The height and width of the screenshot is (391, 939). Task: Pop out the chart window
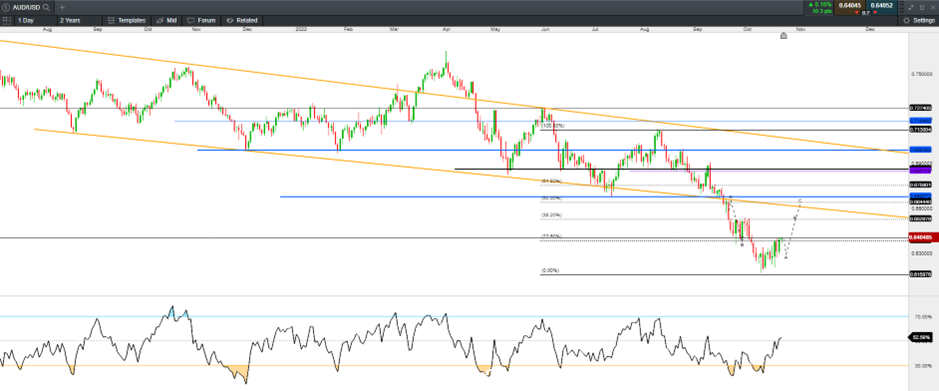pos(922,7)
